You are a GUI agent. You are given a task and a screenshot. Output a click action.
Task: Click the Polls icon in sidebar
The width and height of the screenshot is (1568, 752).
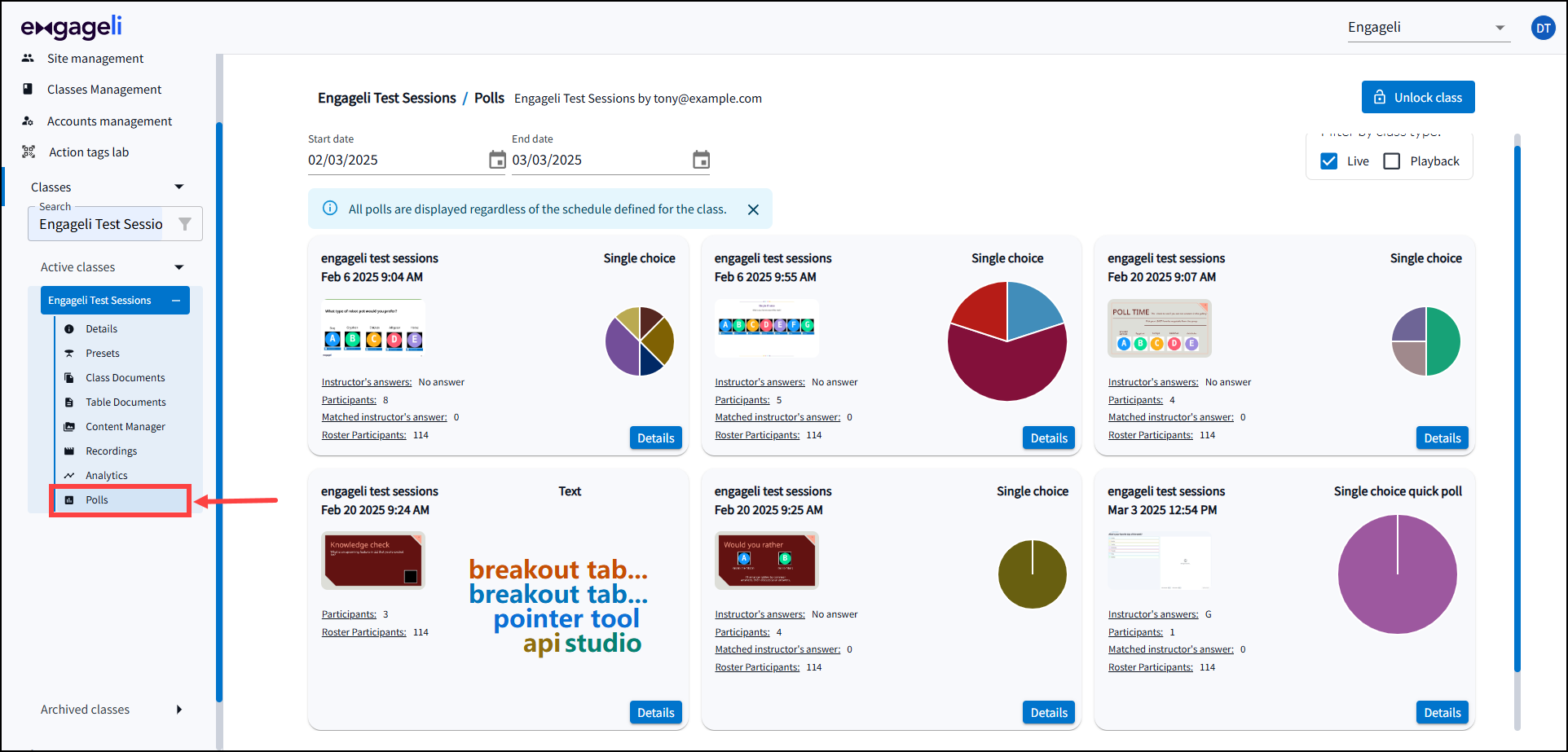[69, 500]
